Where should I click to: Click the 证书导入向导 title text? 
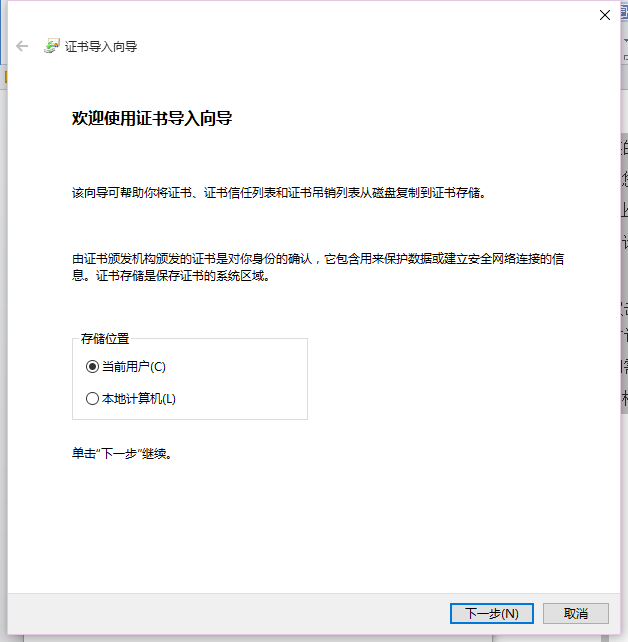click(x=101, y=47)
